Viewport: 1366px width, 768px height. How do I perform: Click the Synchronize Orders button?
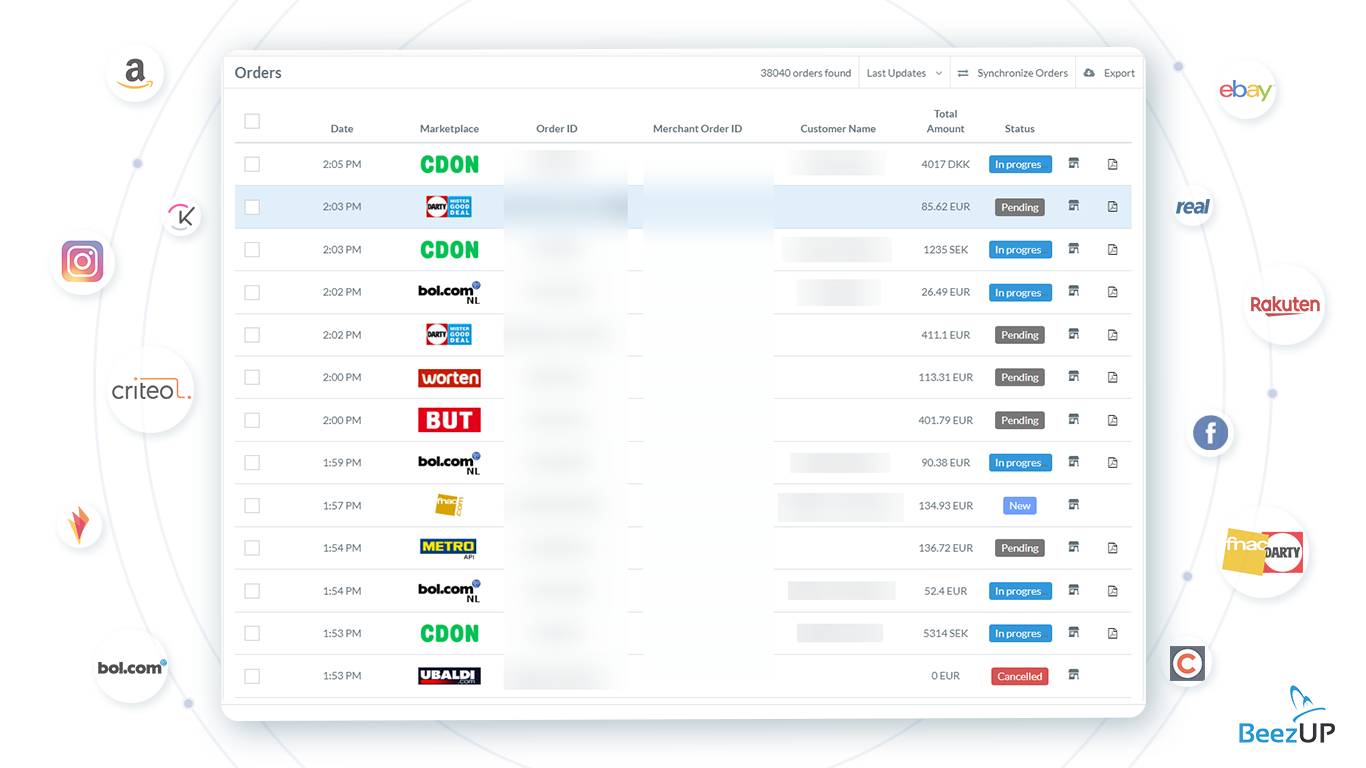point(1012,73)
